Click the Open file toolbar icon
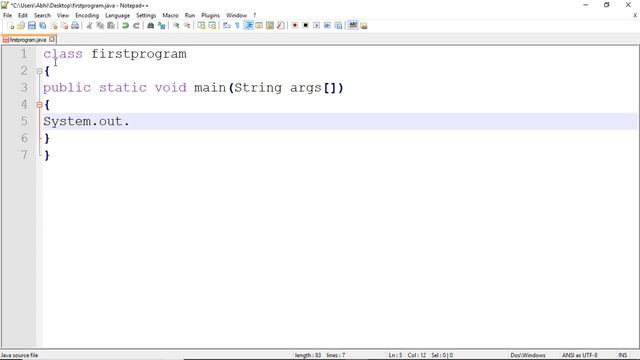The height and width of the screenshot is (360, 640). 21,26
